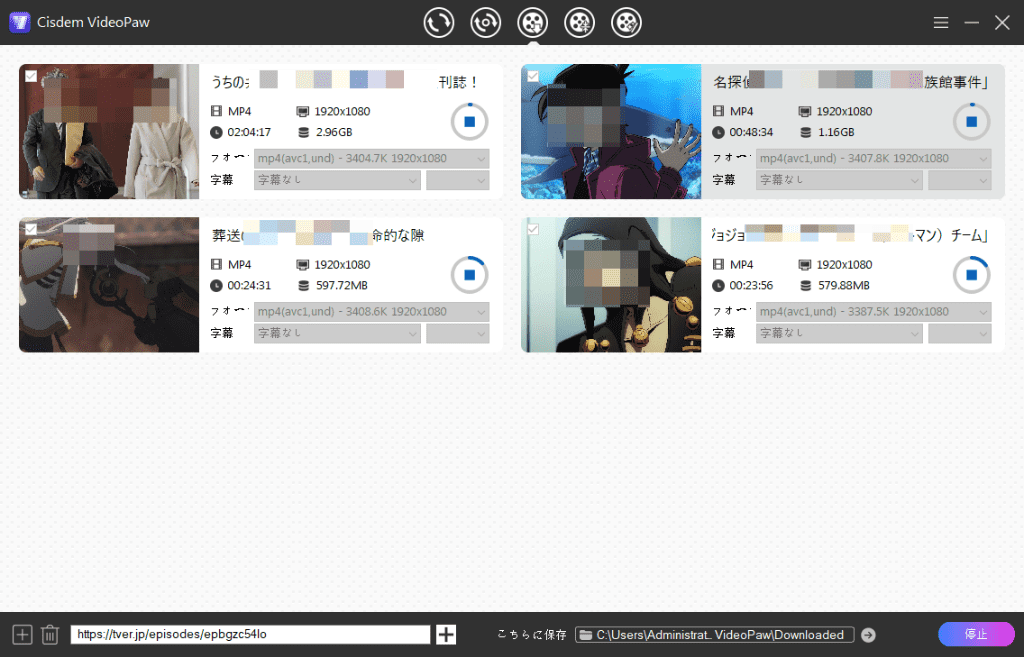Click the purple 停止 button

click(x=975, y=634)
